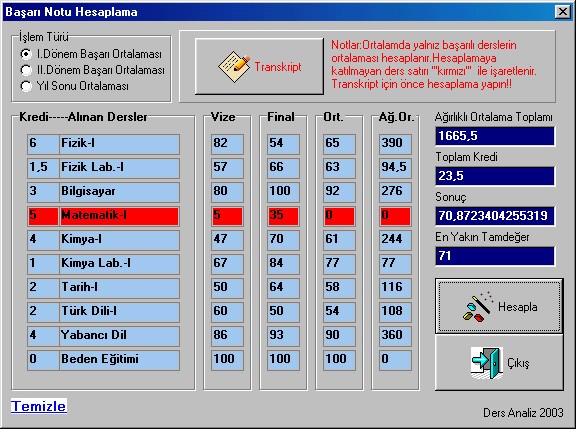The image size is (576, 429).
Task: Click the Beden Eğitimi course name field
Action: 119,360
